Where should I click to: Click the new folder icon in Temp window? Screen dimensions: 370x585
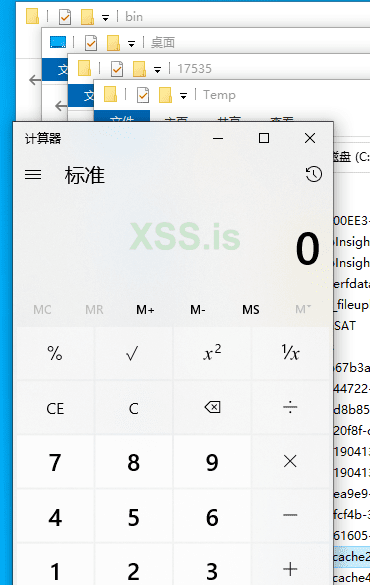pyautogui.click(x=166, y=95)
